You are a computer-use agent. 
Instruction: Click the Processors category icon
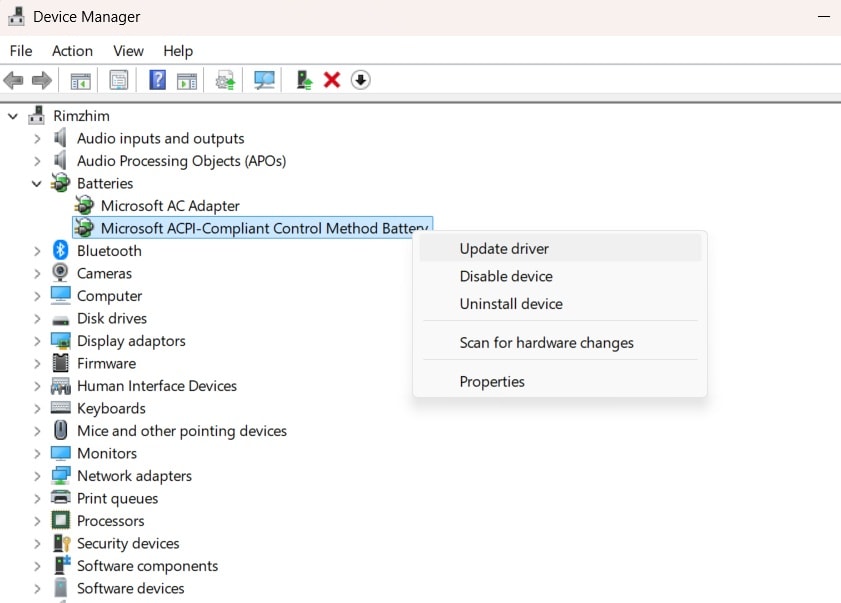[x=61, y=520]
